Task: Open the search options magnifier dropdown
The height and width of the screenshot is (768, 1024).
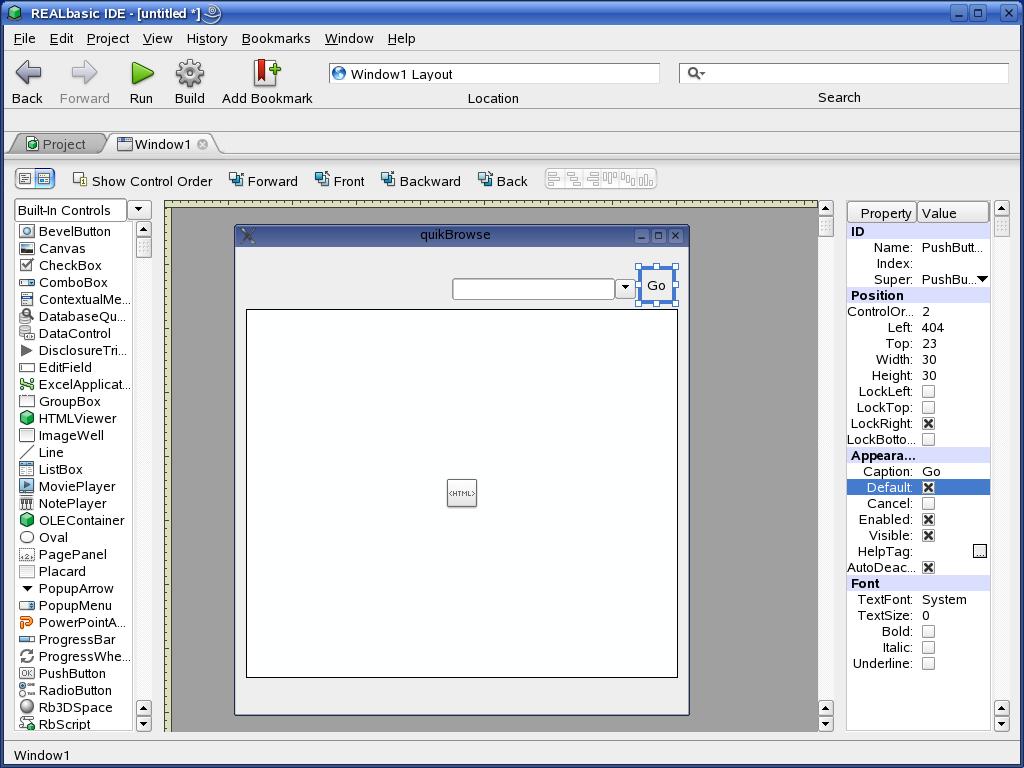Action: pos(696,73)
